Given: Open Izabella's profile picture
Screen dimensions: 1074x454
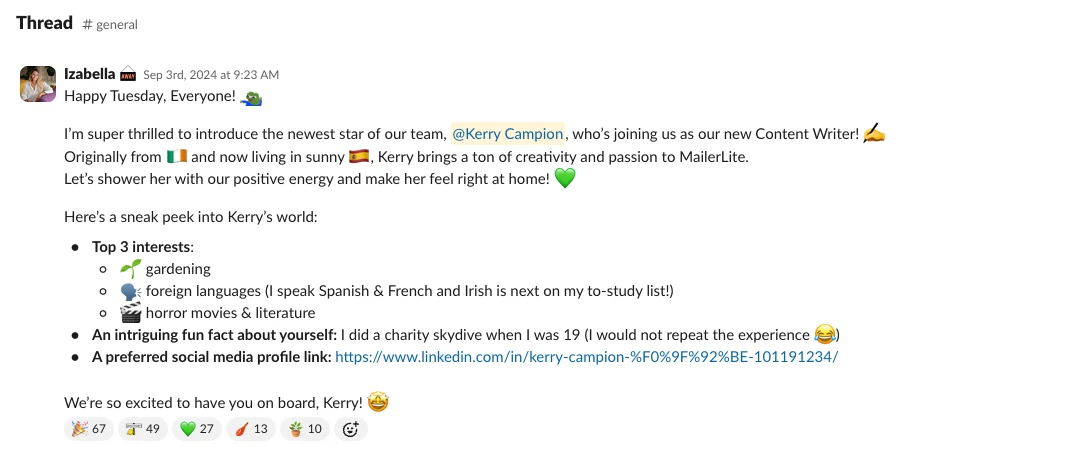Looking at the screenshot, I should pos(38,84).
